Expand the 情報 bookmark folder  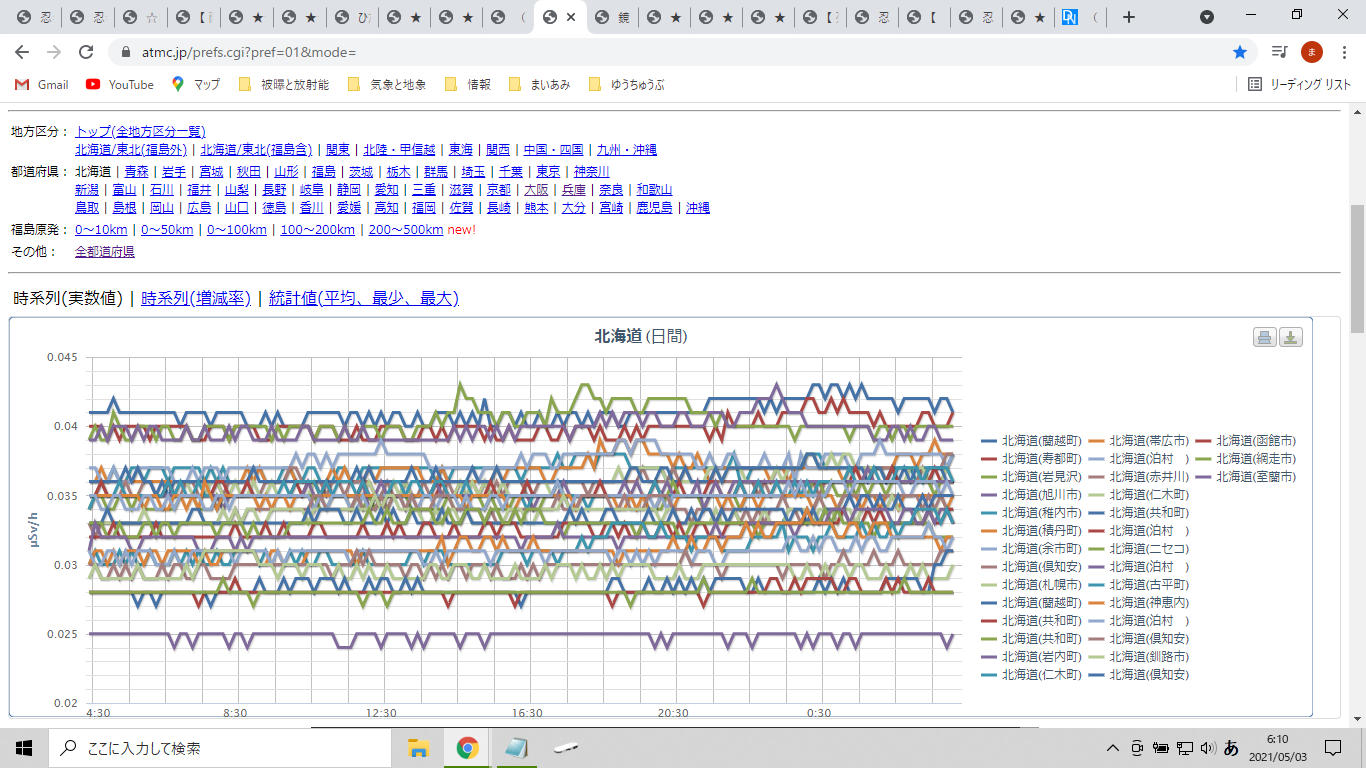[x=467, y=85]
